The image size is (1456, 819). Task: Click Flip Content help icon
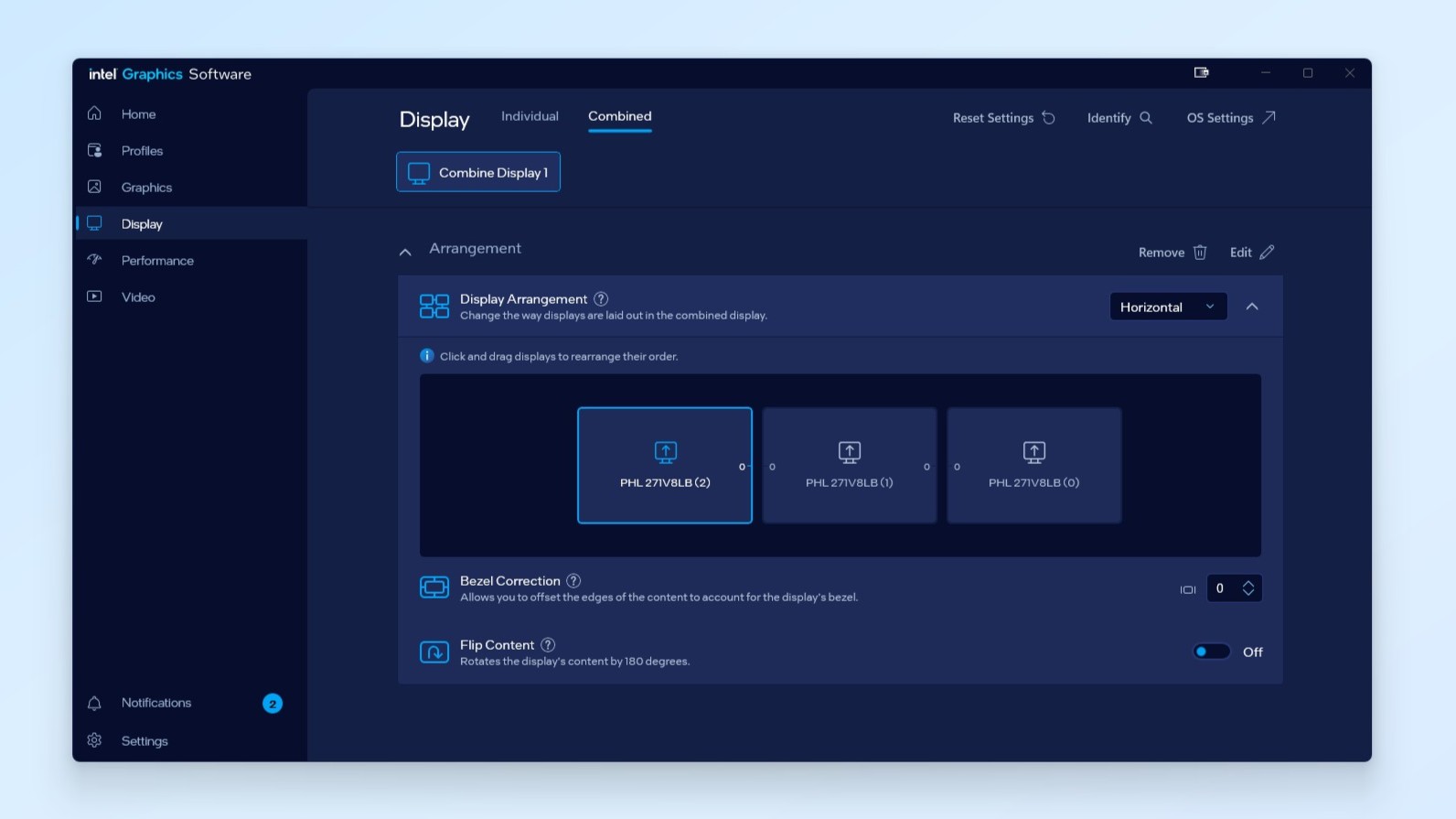pos(548,645)
